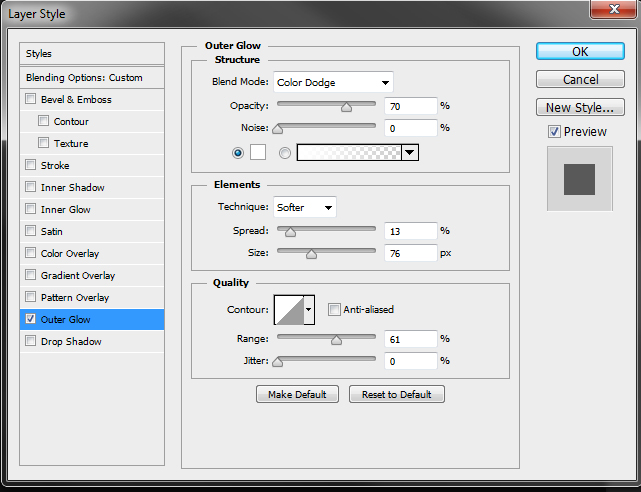The height and width of the screenshot is (492, 641).
Task: Click the Opacity slider handle
Action: (x=346, y=106)
